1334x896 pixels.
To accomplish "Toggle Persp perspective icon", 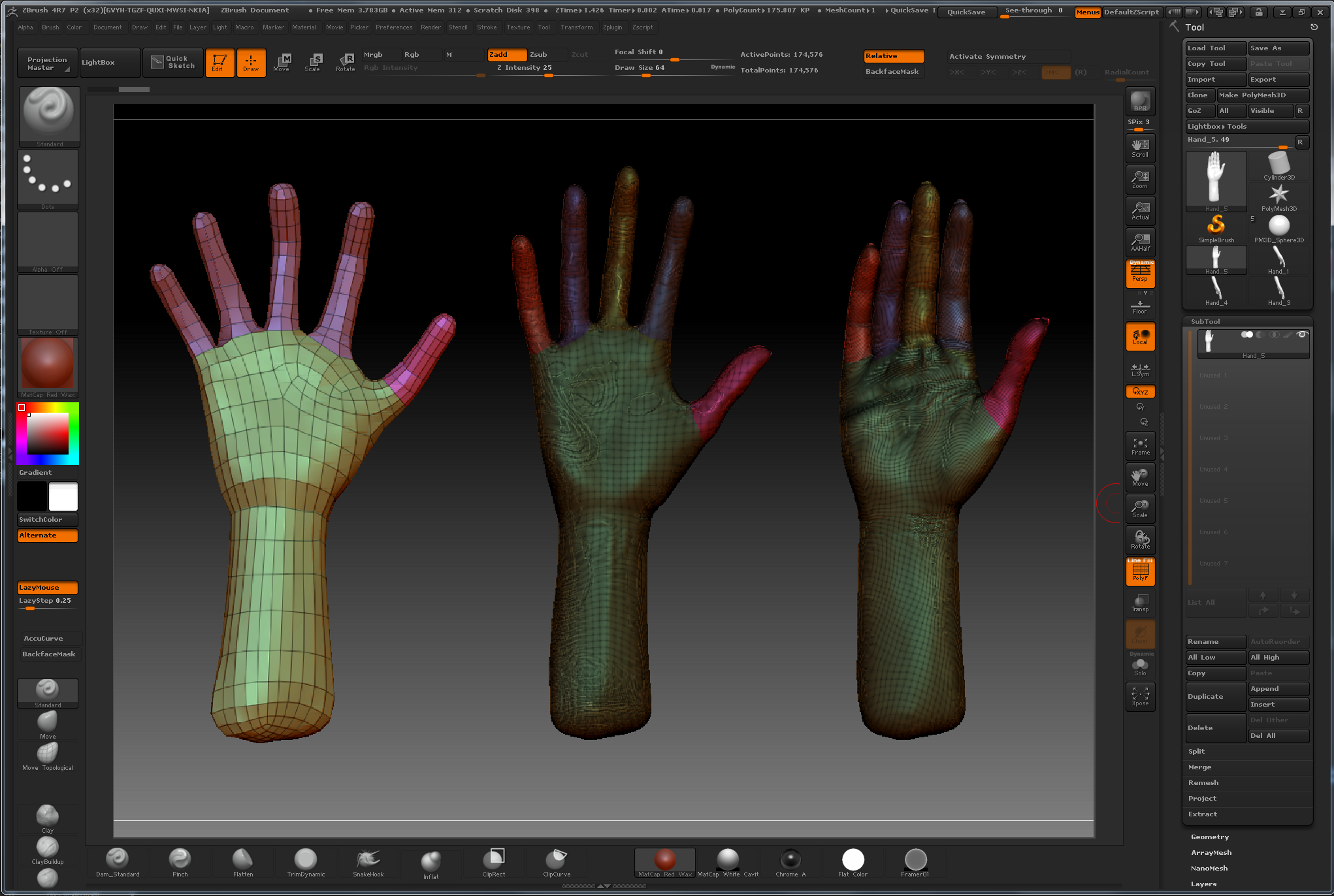I will click(x=1140, y=273).
